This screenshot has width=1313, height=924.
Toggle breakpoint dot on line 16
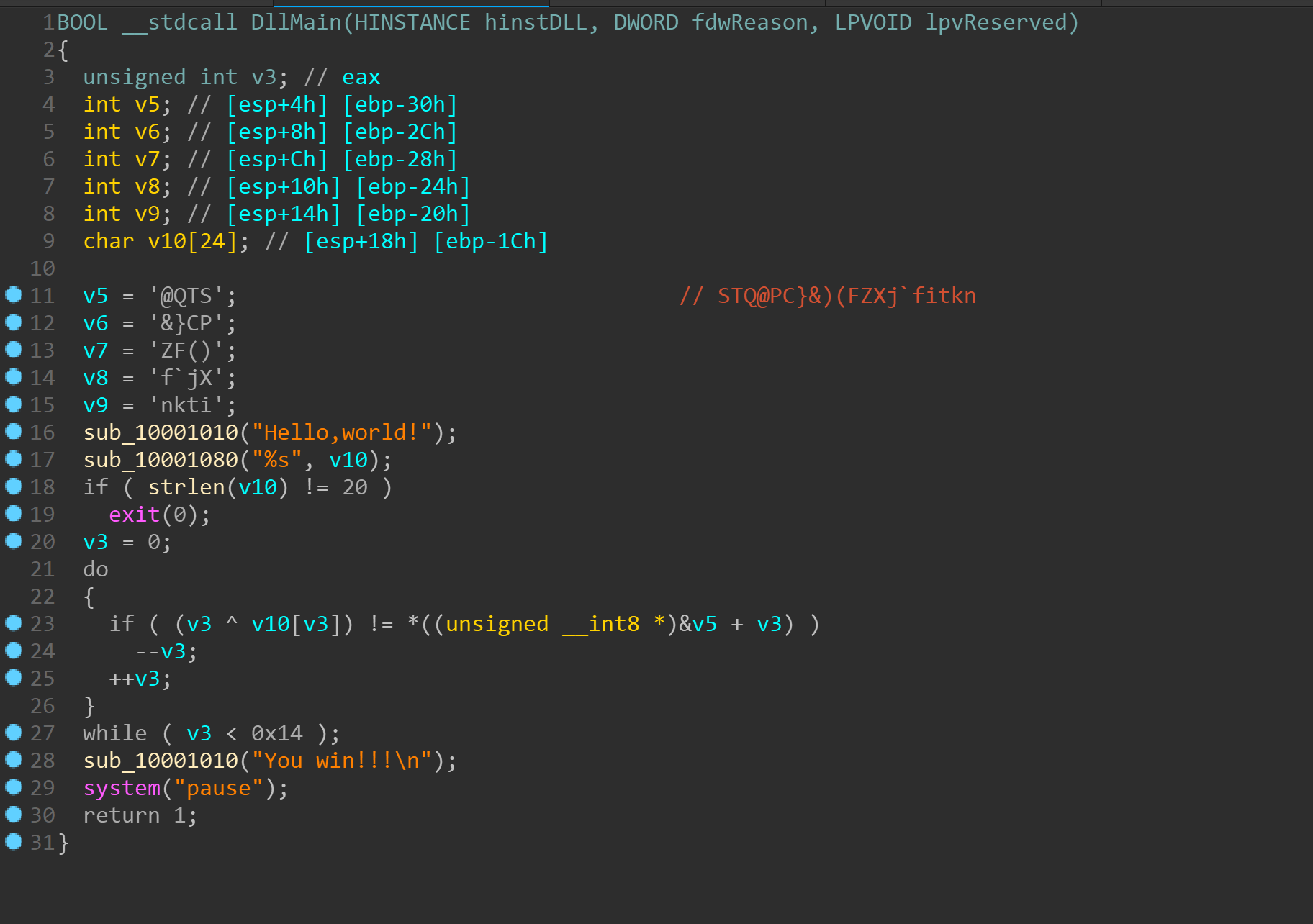click(x=14, y=431)
